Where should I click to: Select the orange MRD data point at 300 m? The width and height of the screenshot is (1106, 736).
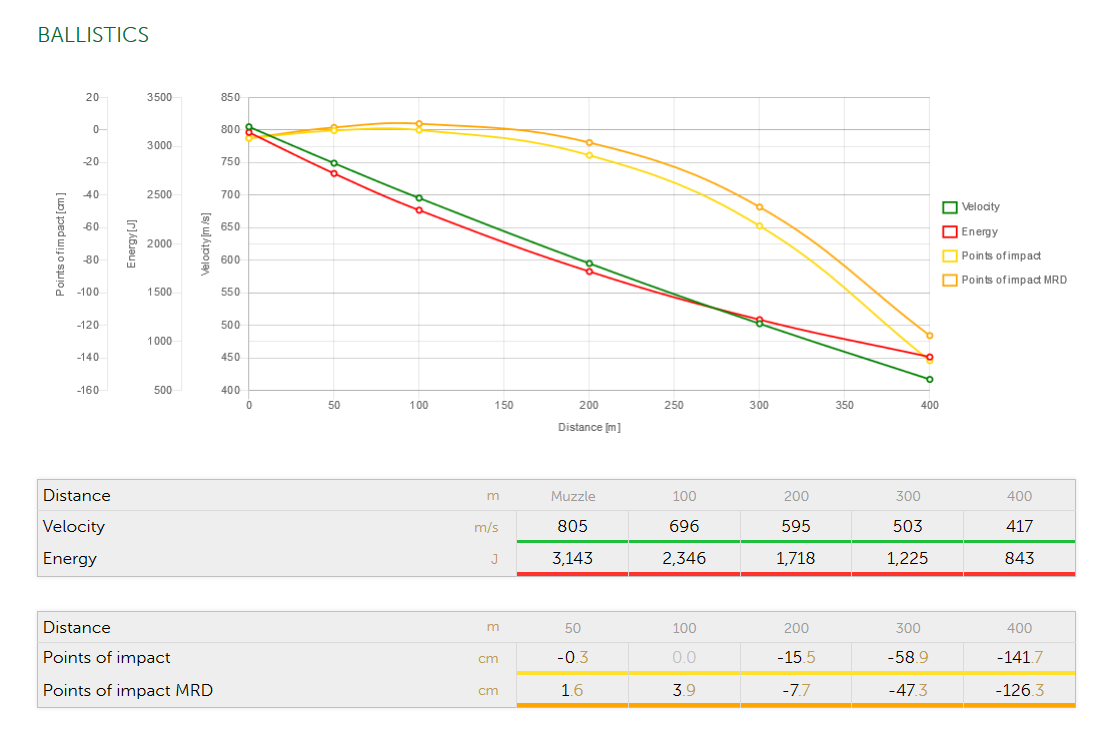point(760,207)
